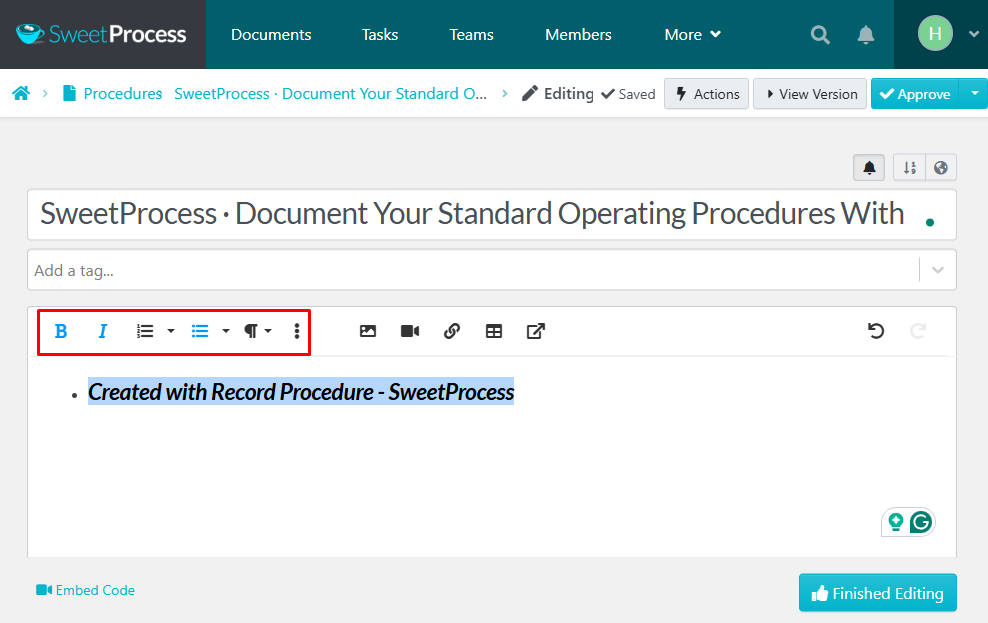Open the Embed Code link

pyautogui.click(x=85, y=590)
